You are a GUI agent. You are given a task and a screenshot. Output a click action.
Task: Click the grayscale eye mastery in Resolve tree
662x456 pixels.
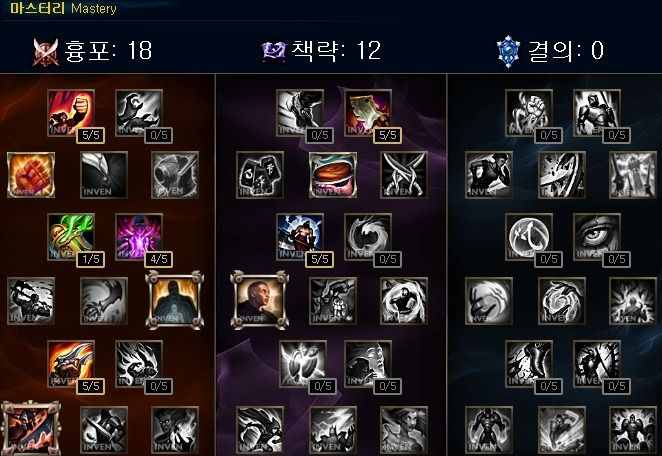pyautogui.click(x=597, y=237)
